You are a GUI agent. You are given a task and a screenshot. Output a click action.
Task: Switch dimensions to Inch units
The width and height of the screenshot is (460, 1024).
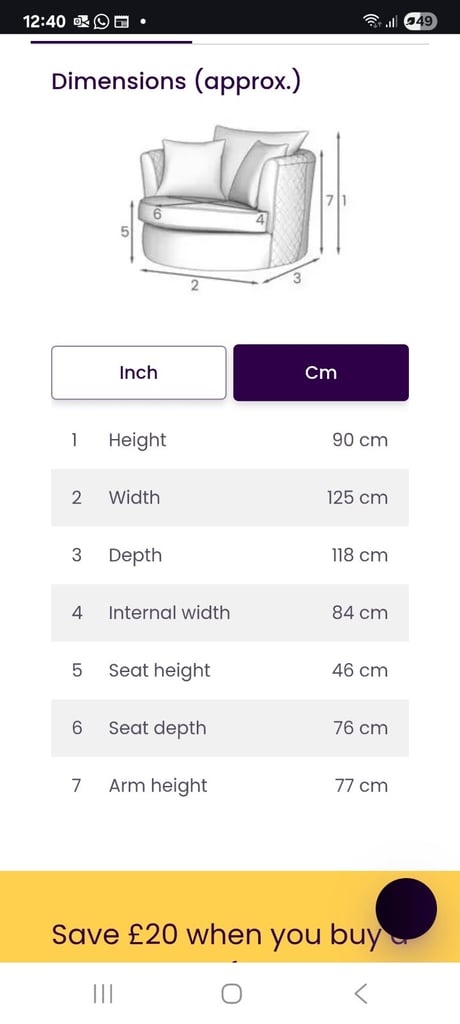pyautogui.click(x=139, y=372)
